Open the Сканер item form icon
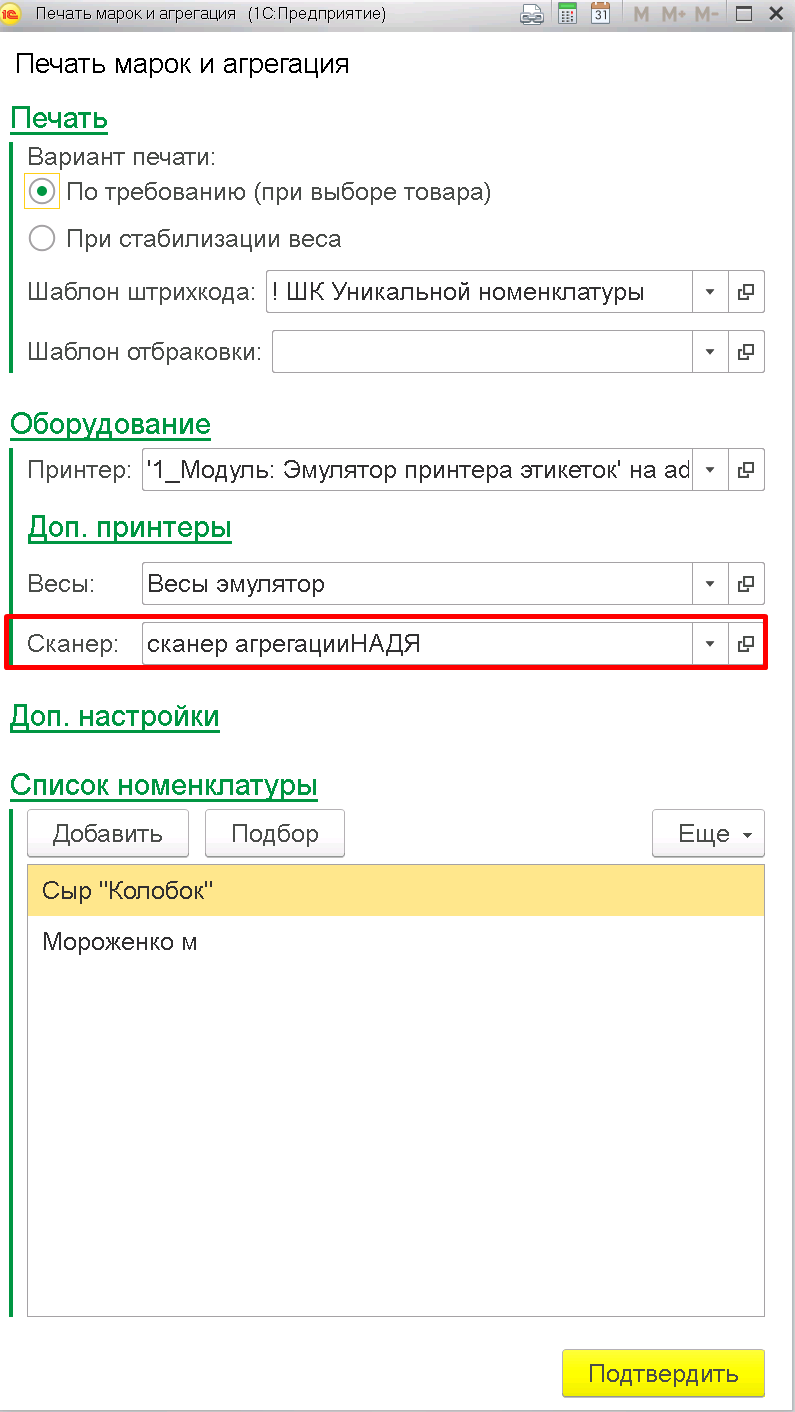This screenshot has height=1412, width=795. point(745,644)
